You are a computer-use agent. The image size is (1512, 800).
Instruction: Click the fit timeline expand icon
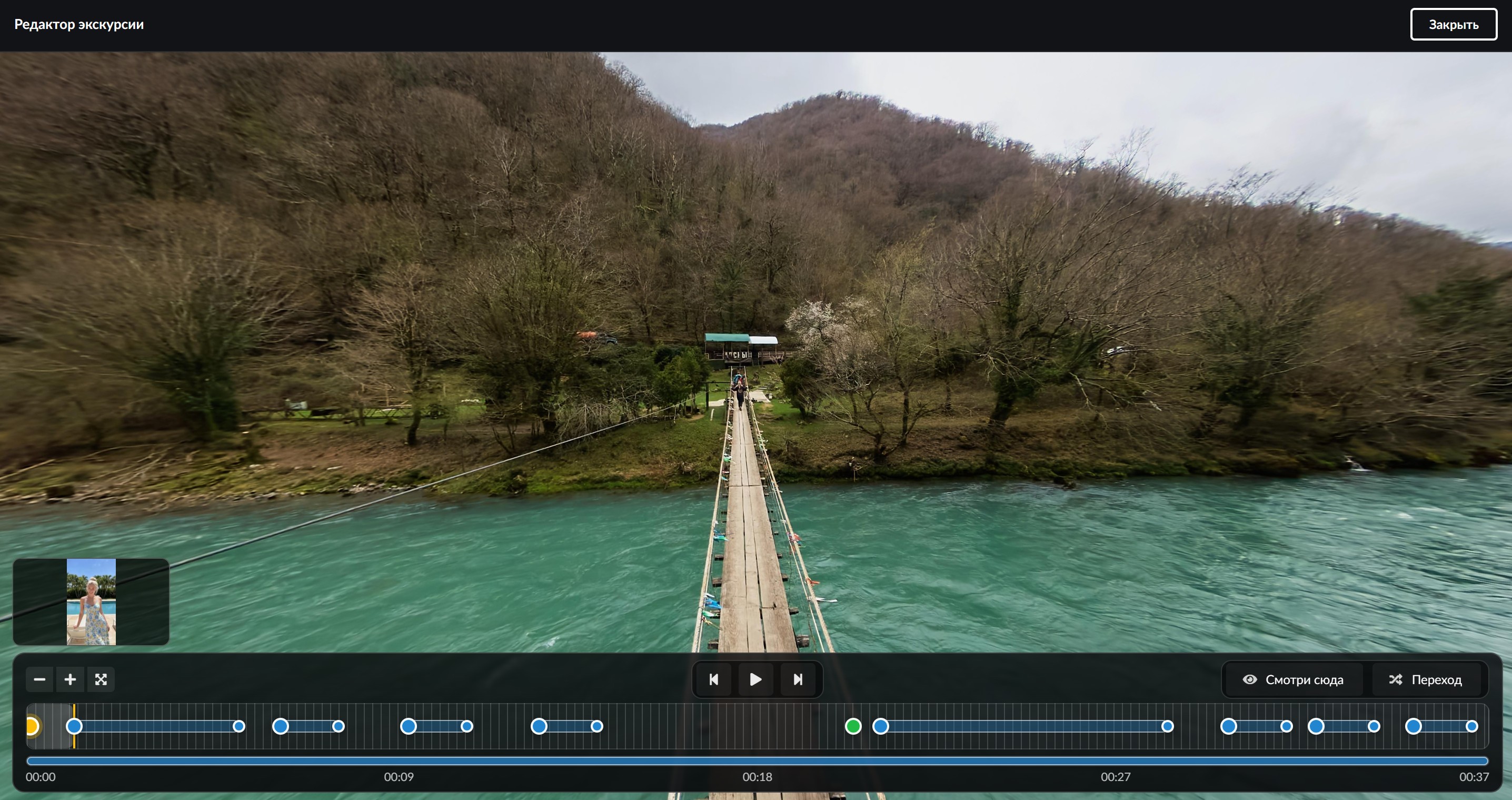(101, 679)
